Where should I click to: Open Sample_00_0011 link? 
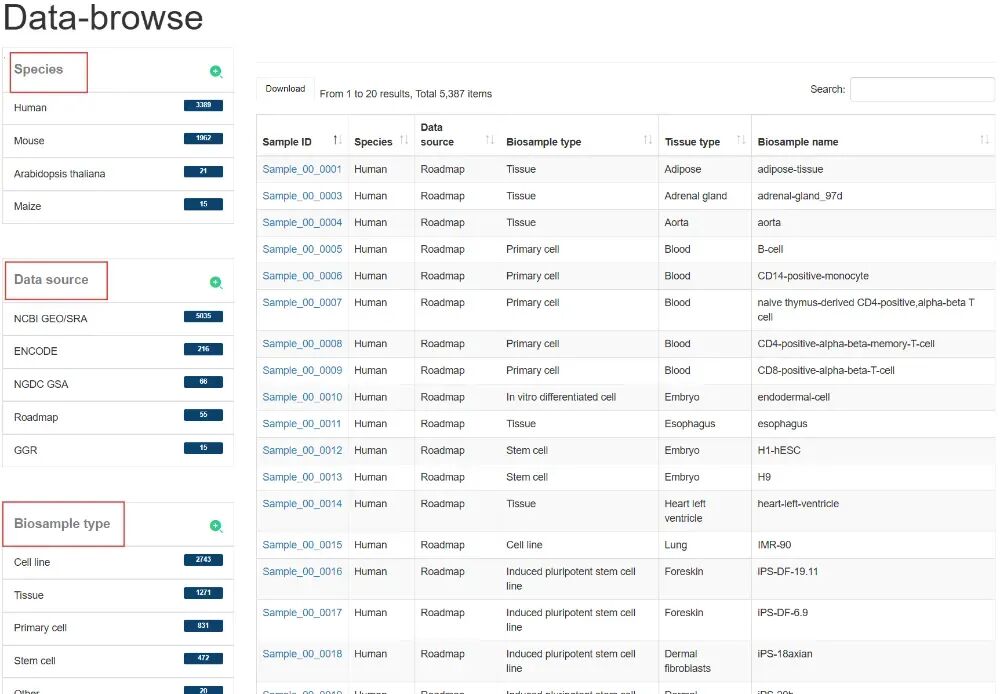point(302,424)
